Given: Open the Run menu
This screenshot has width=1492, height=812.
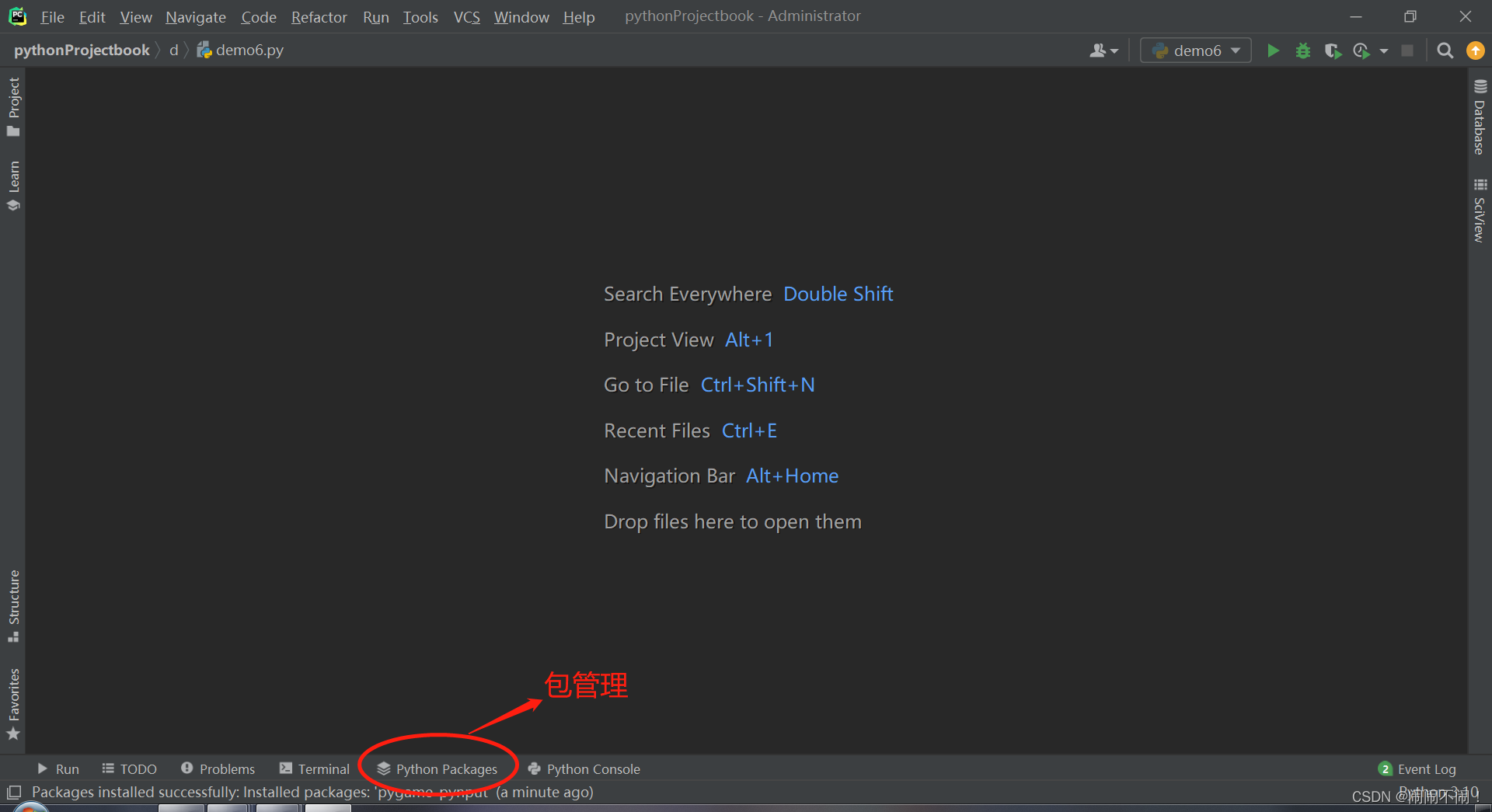Looking at the screenshot, I should (376, 16).
